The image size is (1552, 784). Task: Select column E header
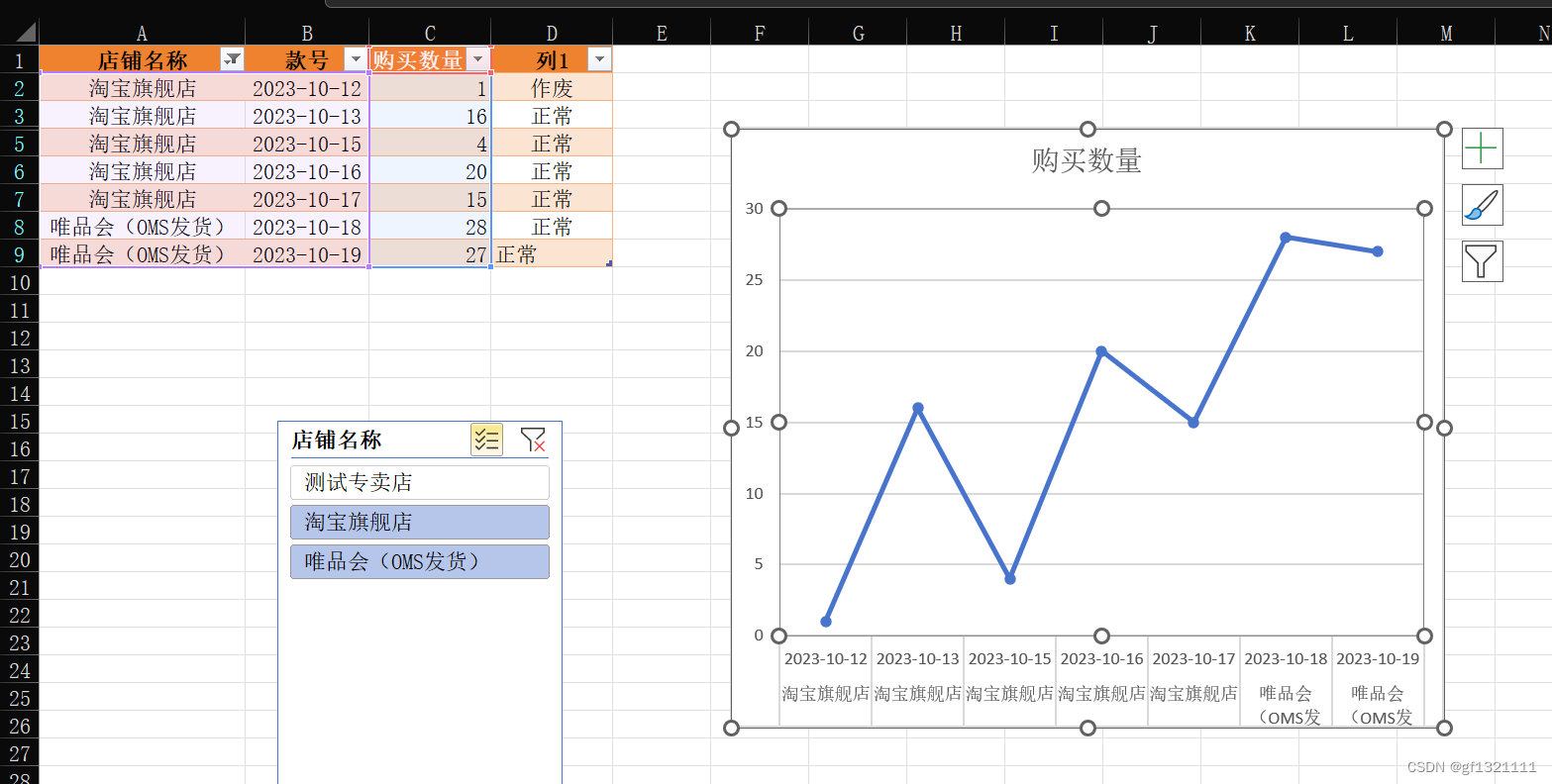coord(662,34)
